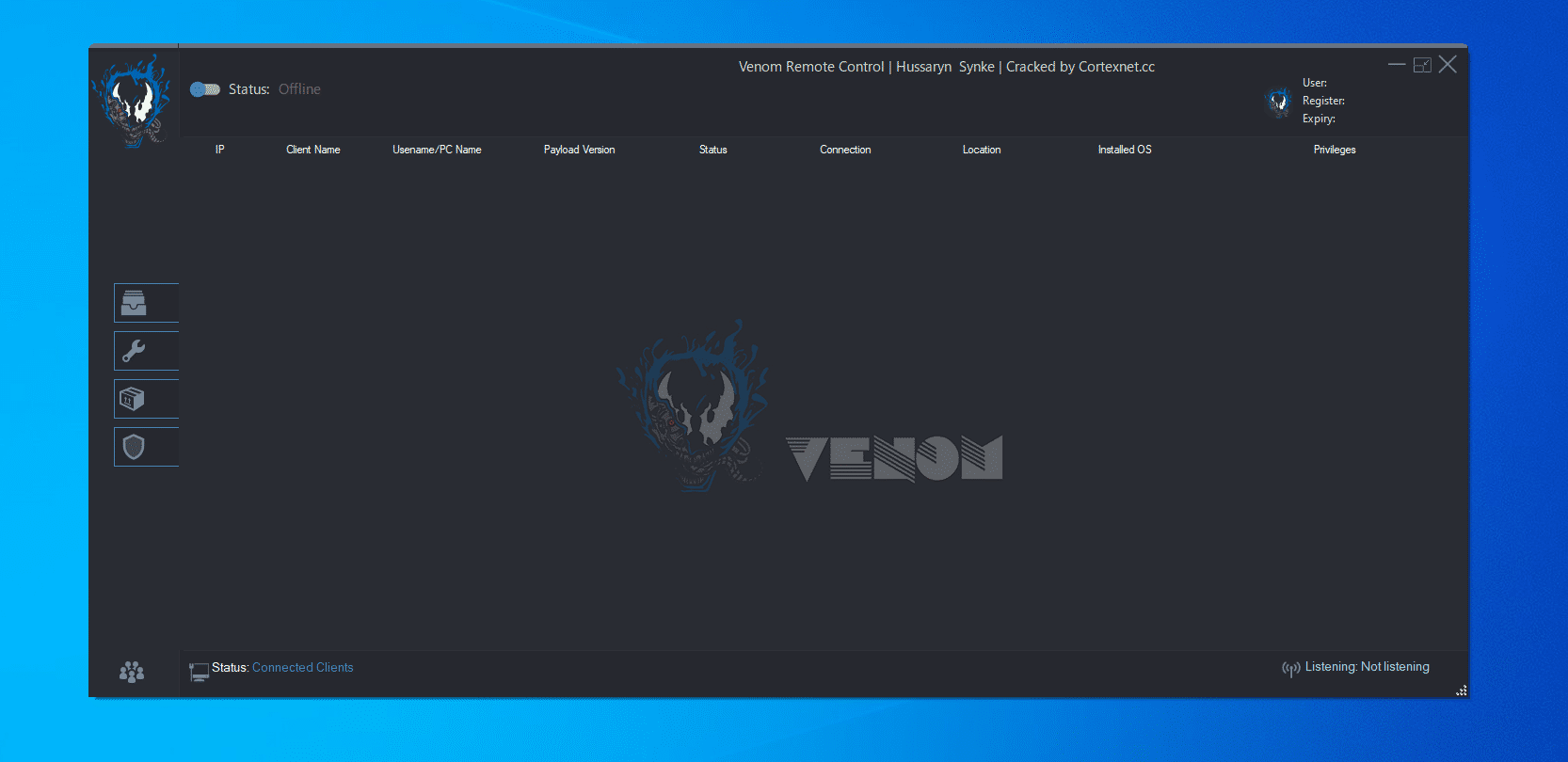Minimize the Venom window
Screen dimensions: 1568x762
tap(1397, 64)
